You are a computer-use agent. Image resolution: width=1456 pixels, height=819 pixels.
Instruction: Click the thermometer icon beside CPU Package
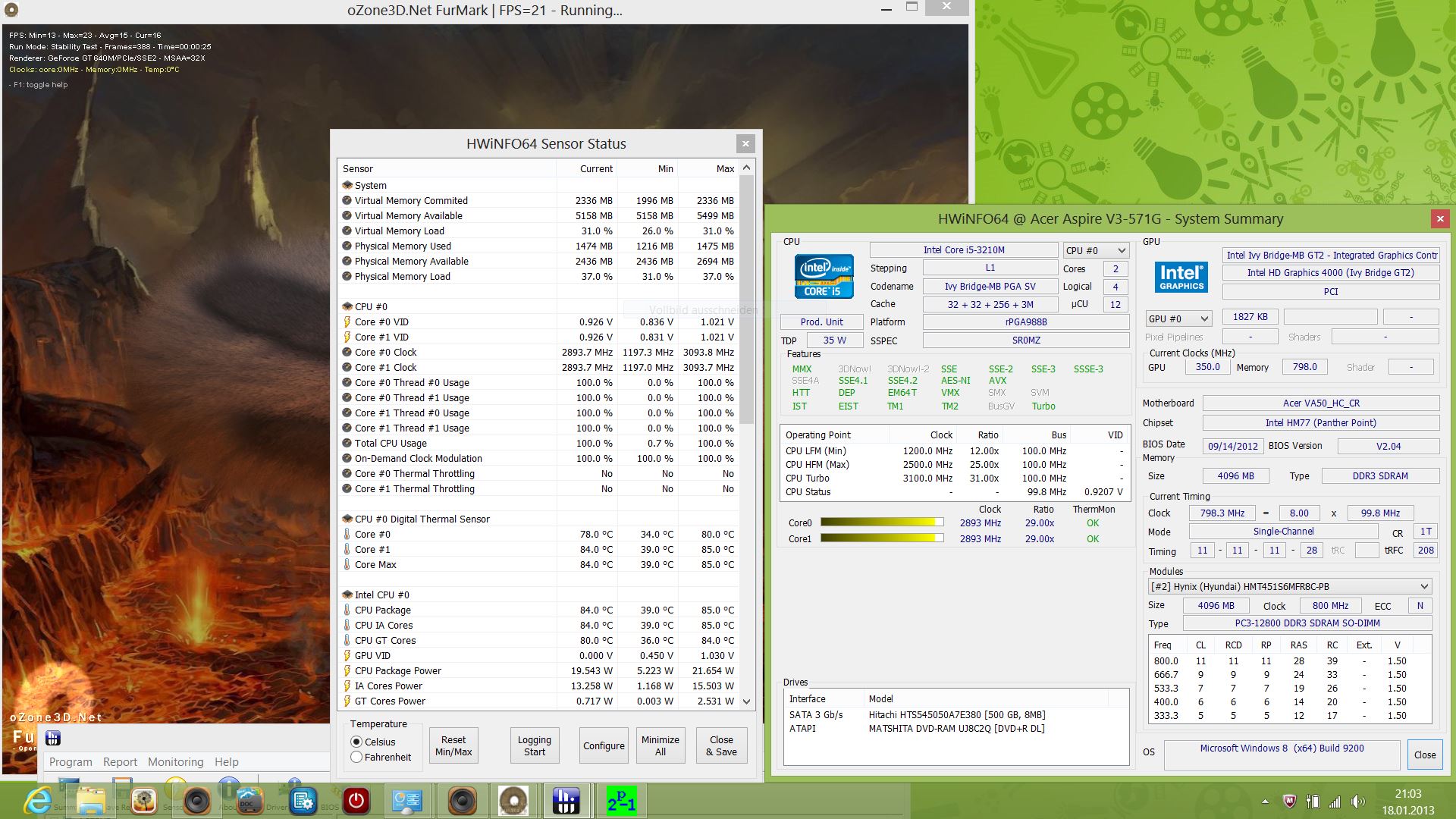347,610
